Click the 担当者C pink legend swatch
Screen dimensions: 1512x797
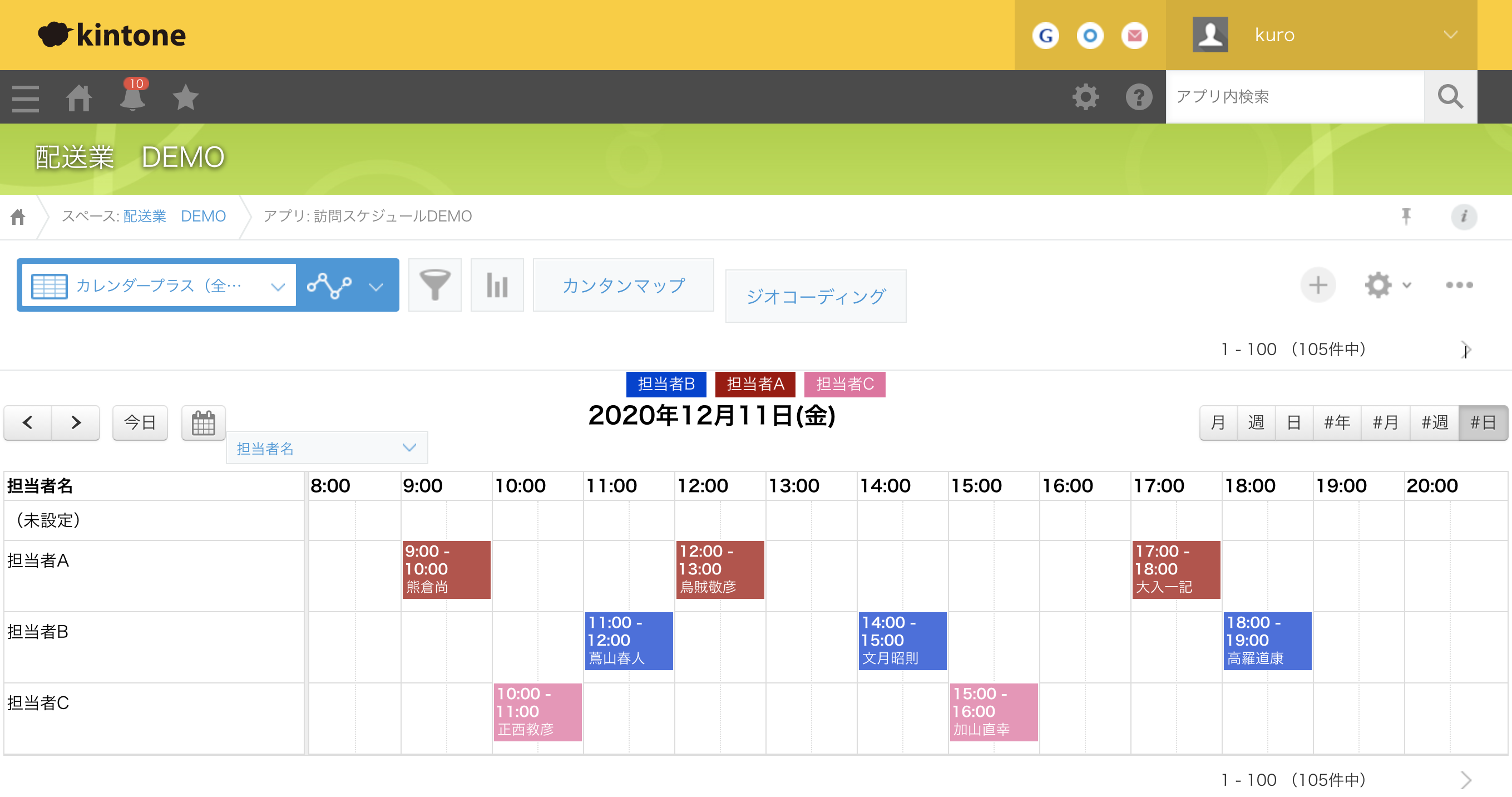845,384
